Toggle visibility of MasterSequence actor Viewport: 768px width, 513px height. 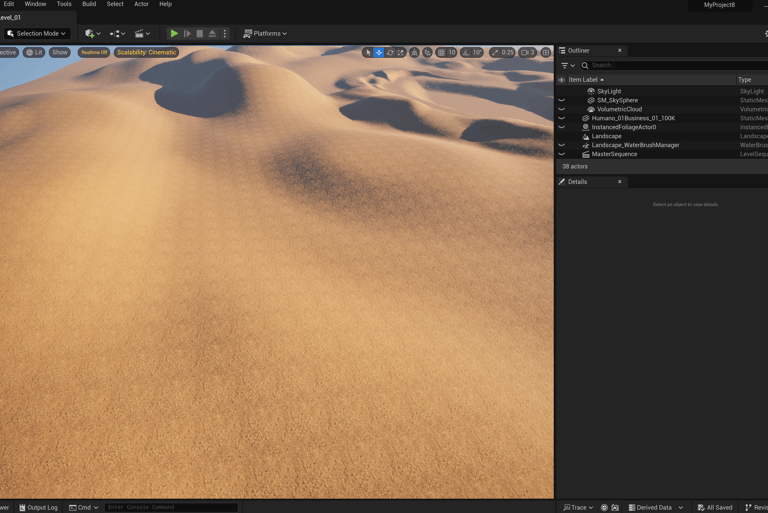[x=561, y=154]
